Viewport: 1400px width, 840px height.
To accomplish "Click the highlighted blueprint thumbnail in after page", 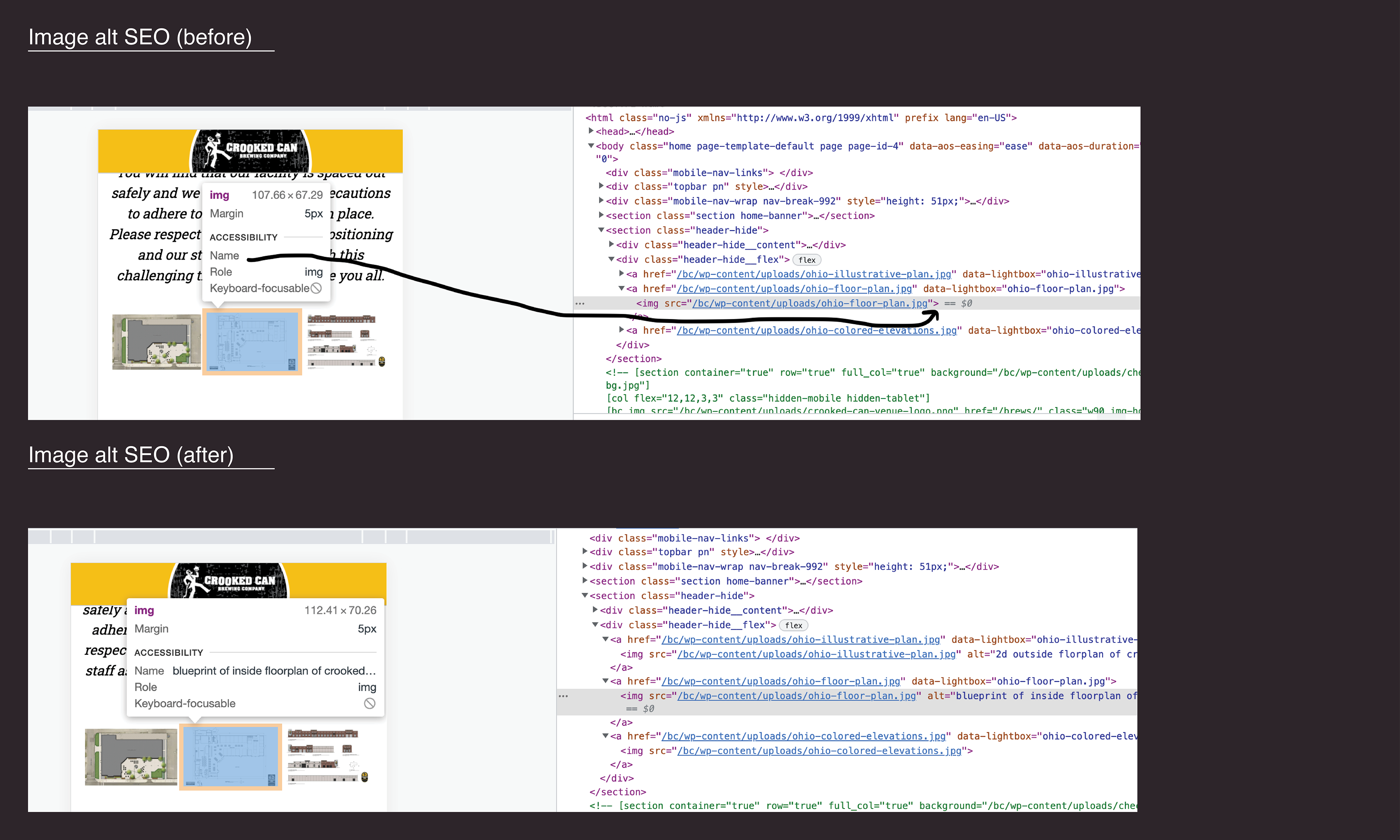I will 230,757.
